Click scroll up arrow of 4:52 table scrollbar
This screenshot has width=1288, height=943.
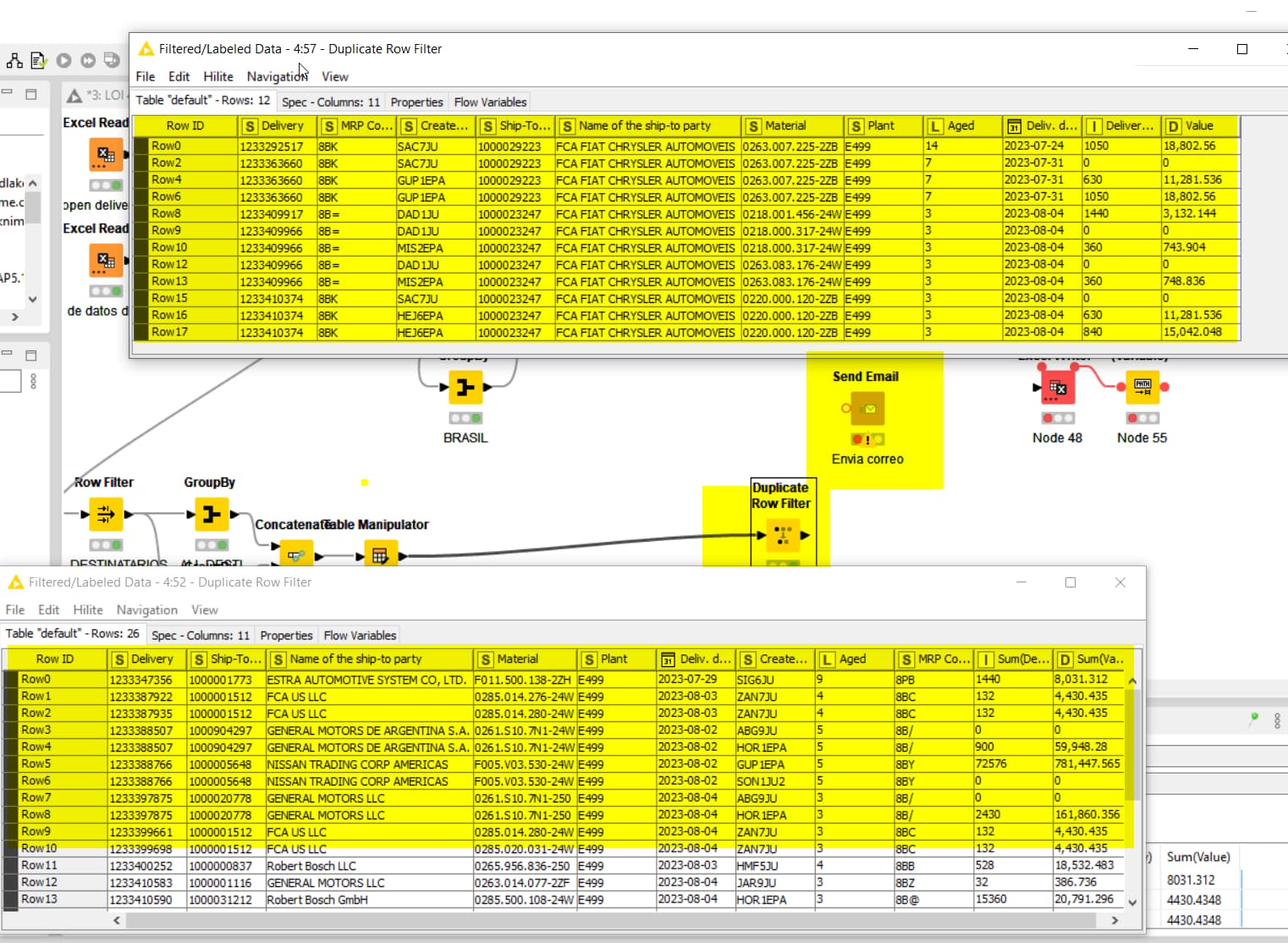pyautogui.click(x=1132, y=681)
